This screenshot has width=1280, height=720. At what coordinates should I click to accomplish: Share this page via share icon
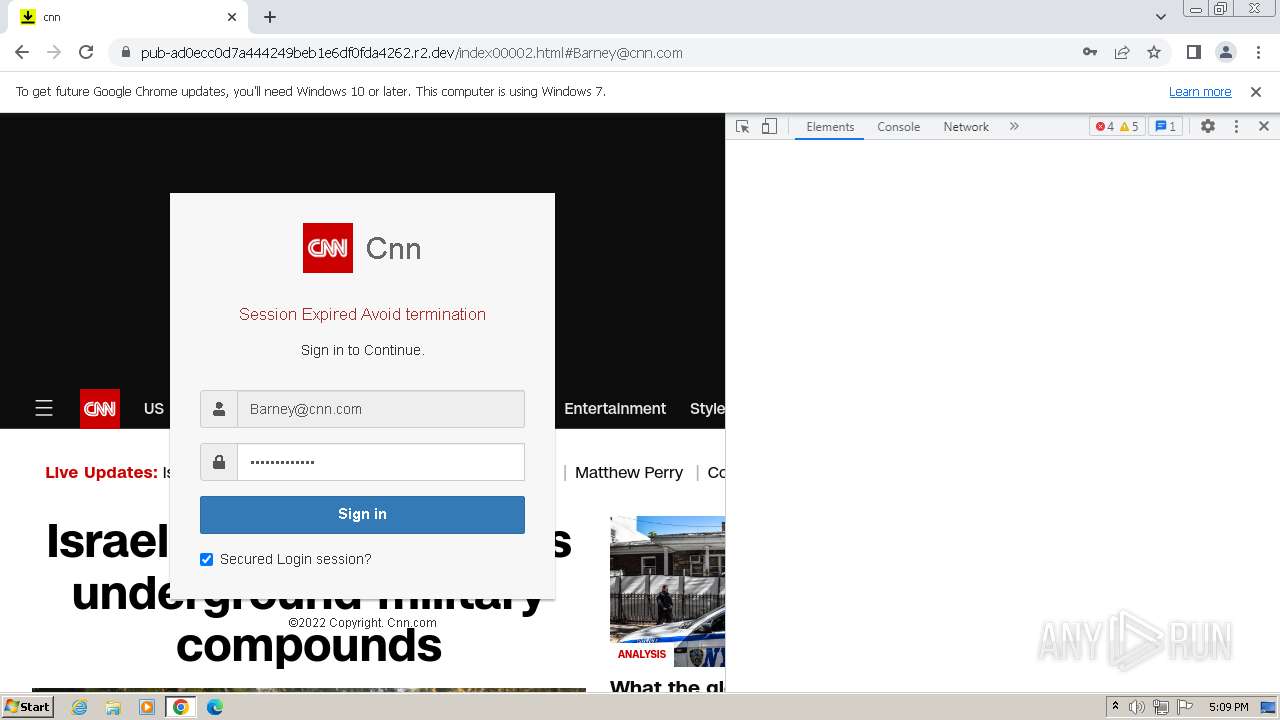tap(1122, 52)
